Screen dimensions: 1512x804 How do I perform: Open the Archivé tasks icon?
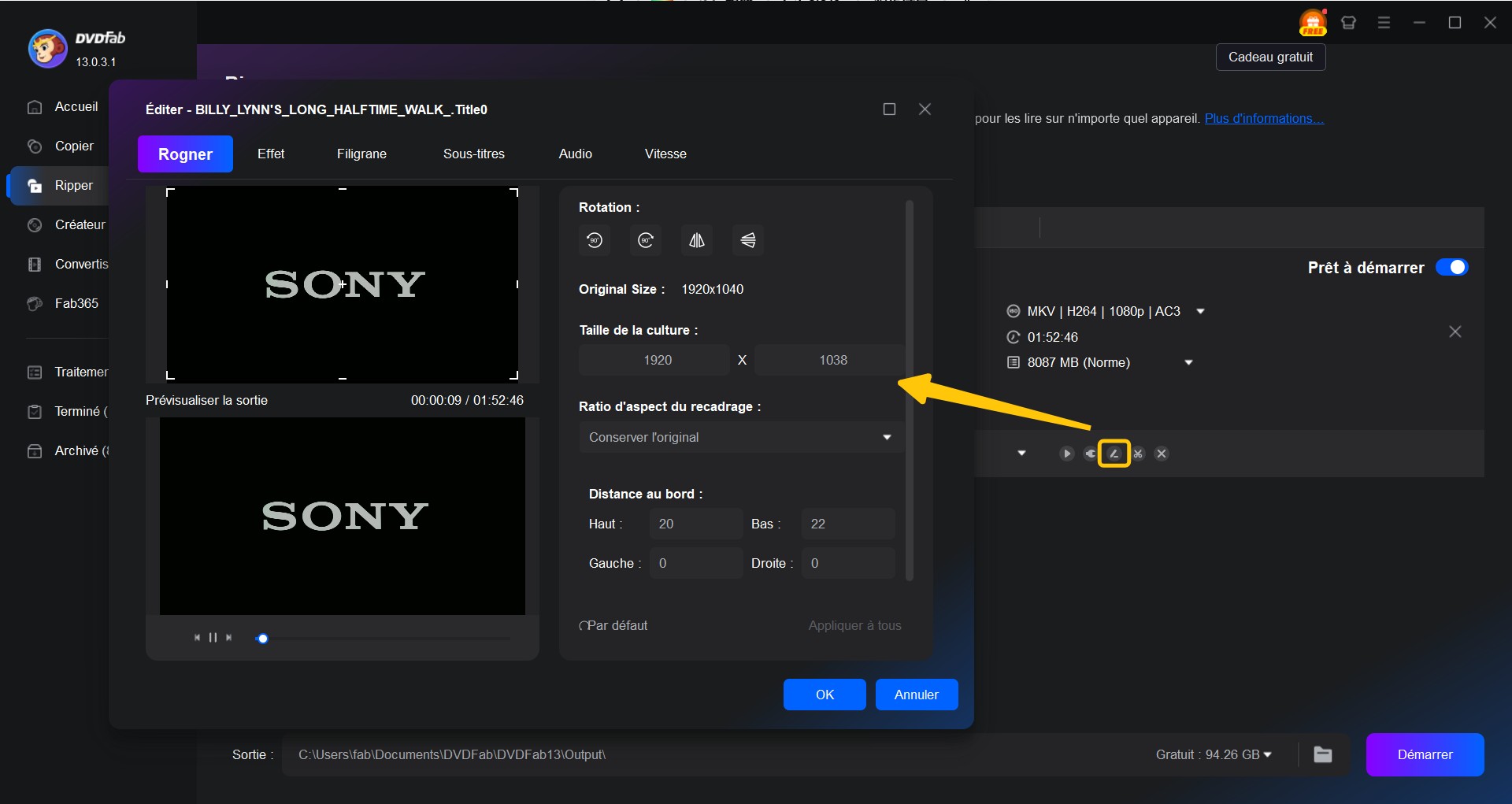click(35, 451)
